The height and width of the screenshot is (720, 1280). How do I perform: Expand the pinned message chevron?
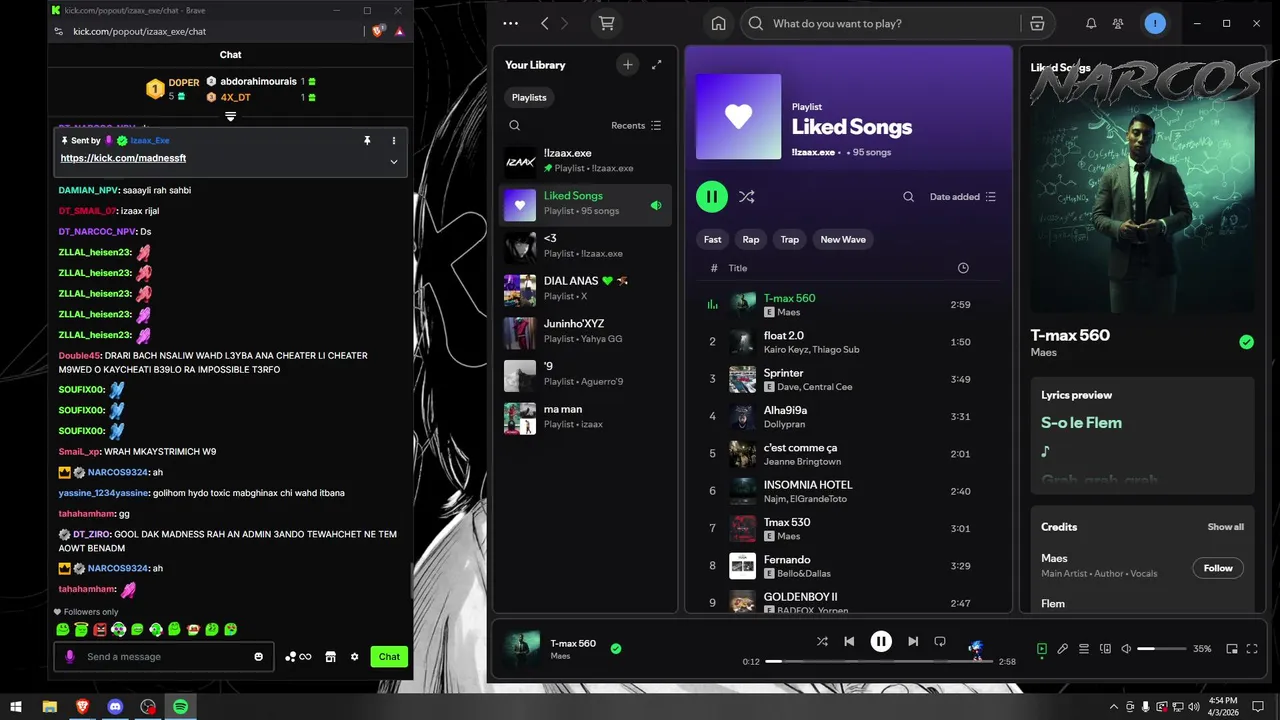pyautogui.click(x=394, y=161)
